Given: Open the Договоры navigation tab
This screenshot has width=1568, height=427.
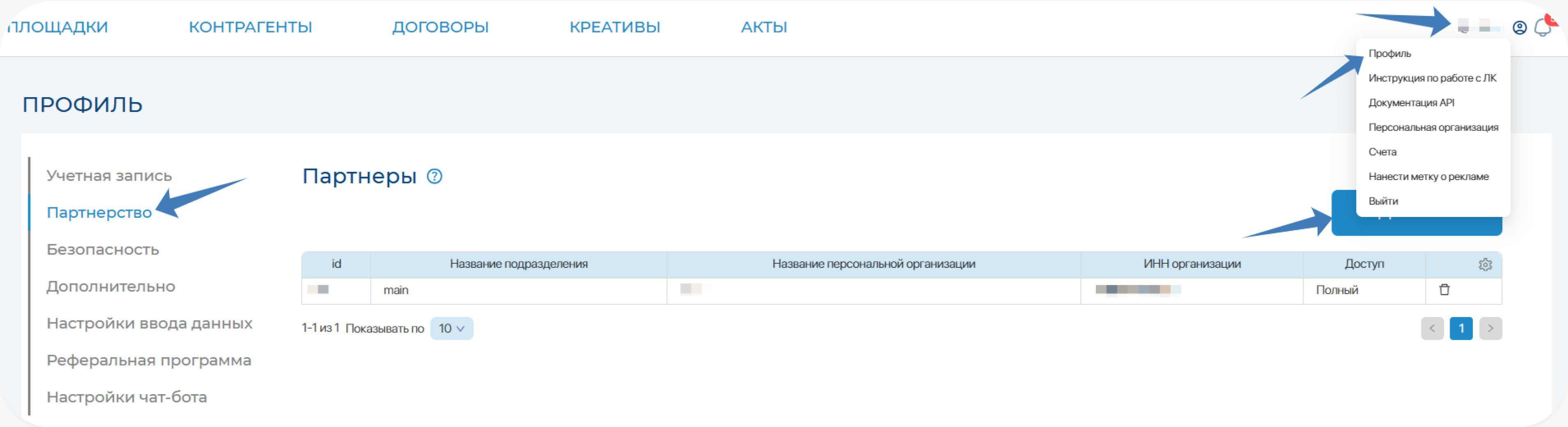Looking at the screenshot, I should point(440,27).
